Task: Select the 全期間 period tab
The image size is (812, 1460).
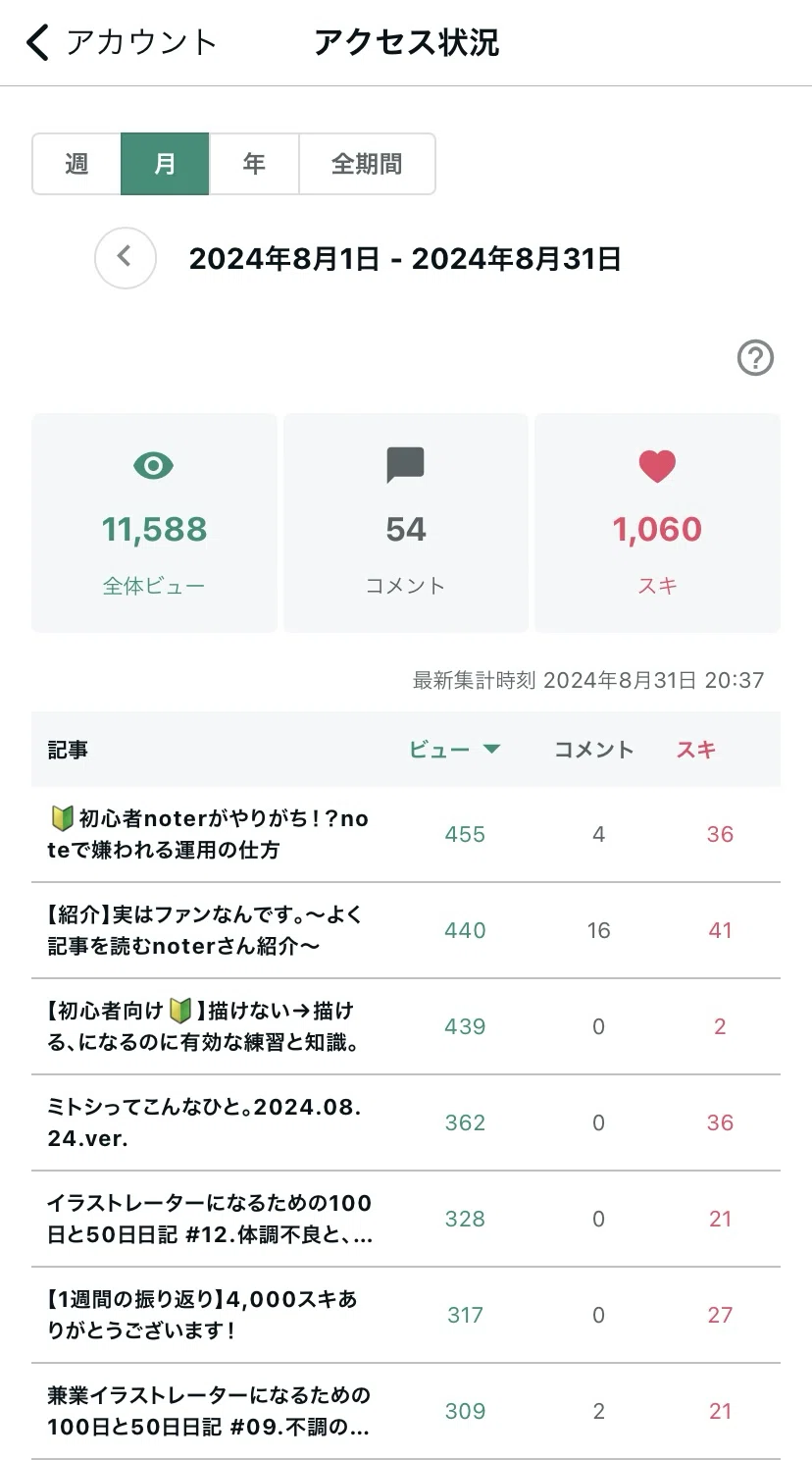Action: (x=367, y=164)
